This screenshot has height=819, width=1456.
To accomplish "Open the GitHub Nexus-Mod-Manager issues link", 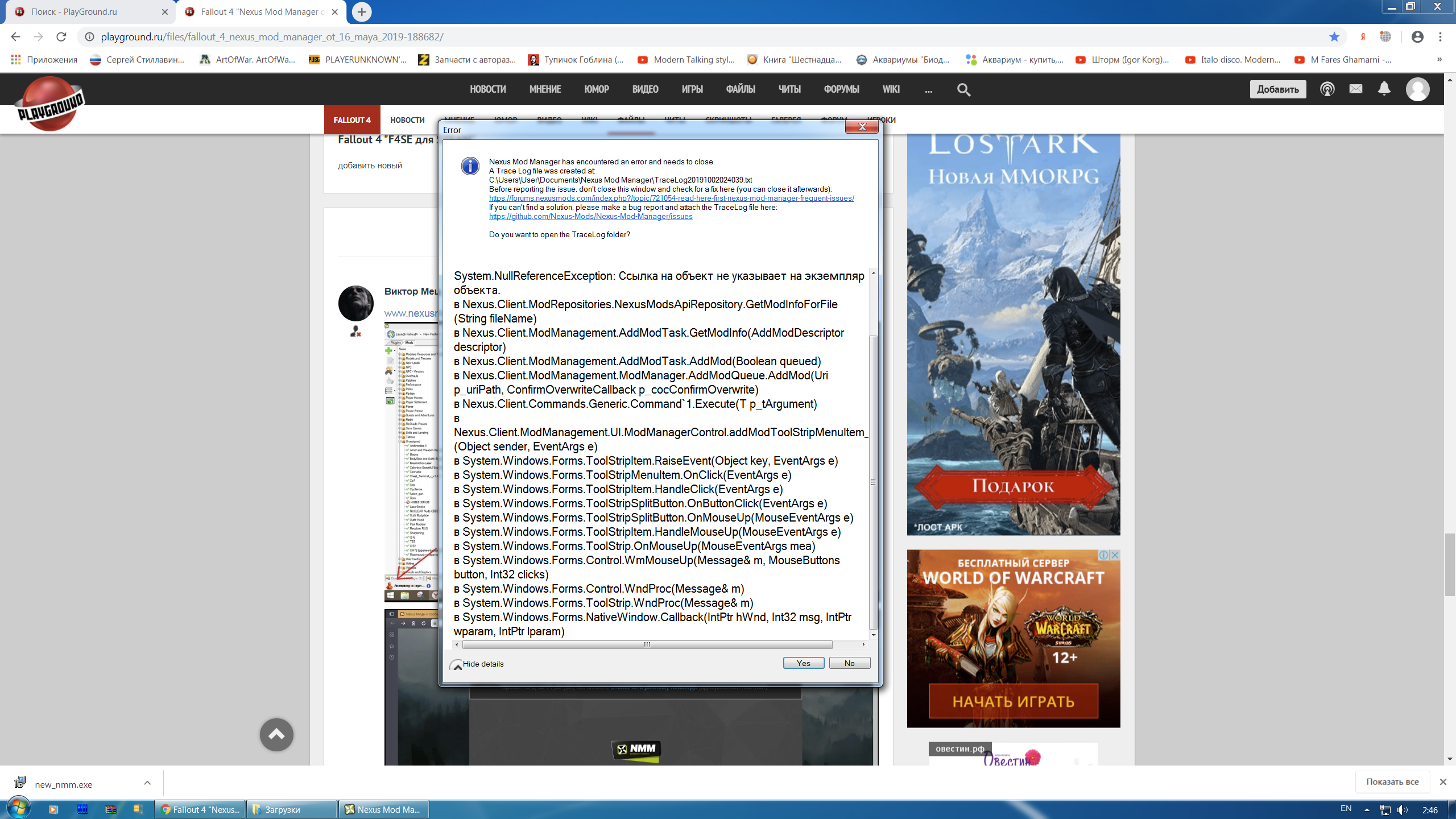I will tap(590, 217).
